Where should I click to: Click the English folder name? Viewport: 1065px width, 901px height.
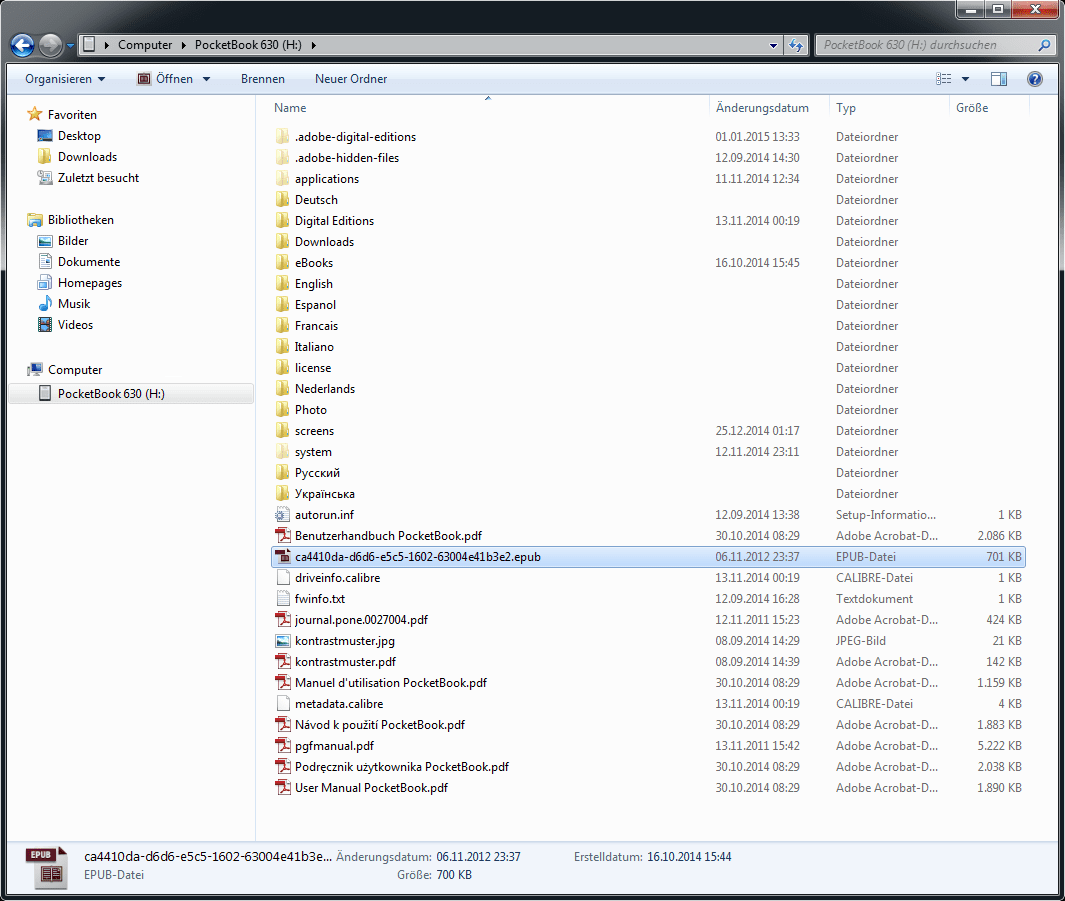click(x=314, y=284)
